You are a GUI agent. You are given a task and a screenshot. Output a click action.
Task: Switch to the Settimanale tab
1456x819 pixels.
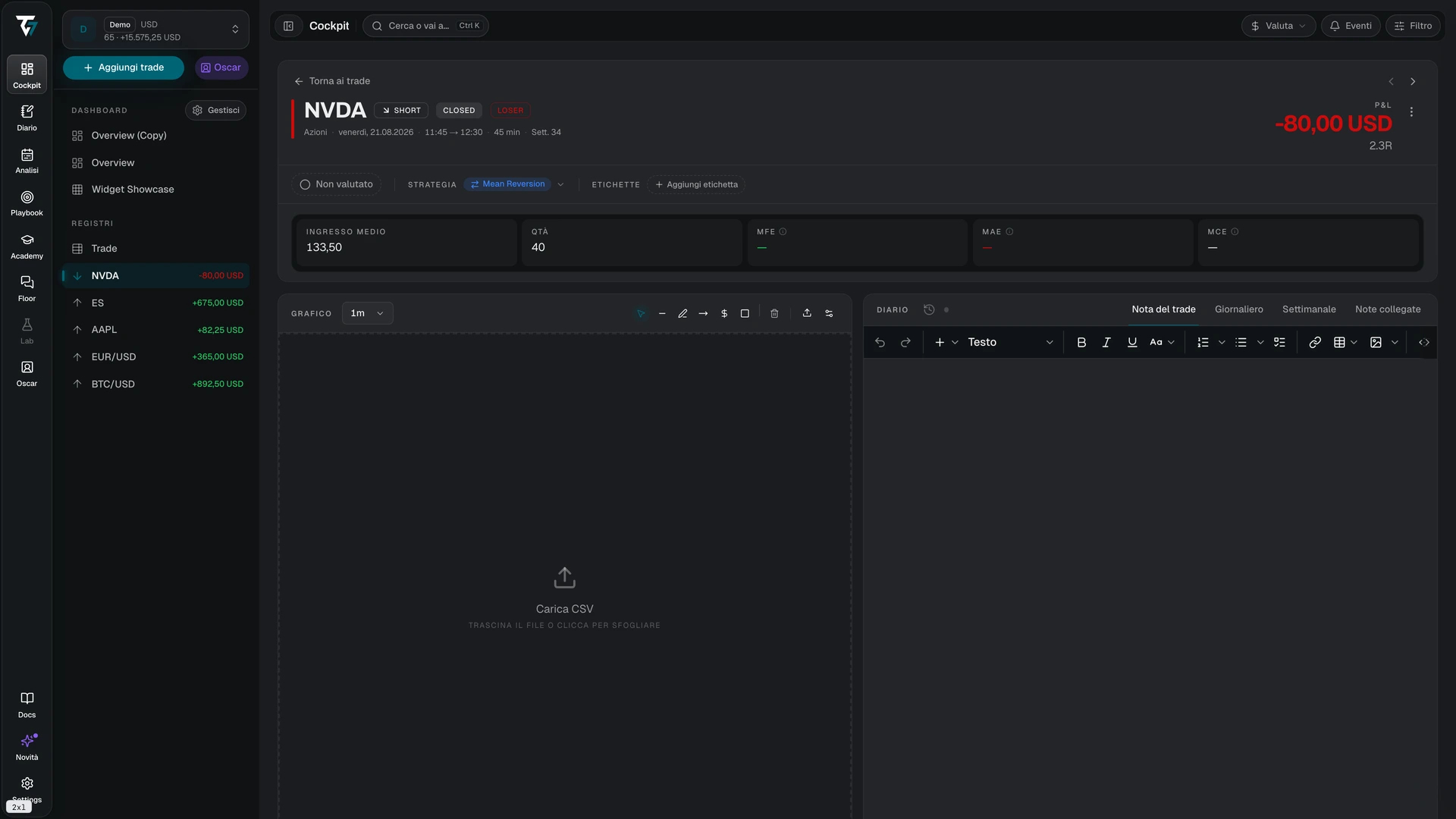(1309, 309)
